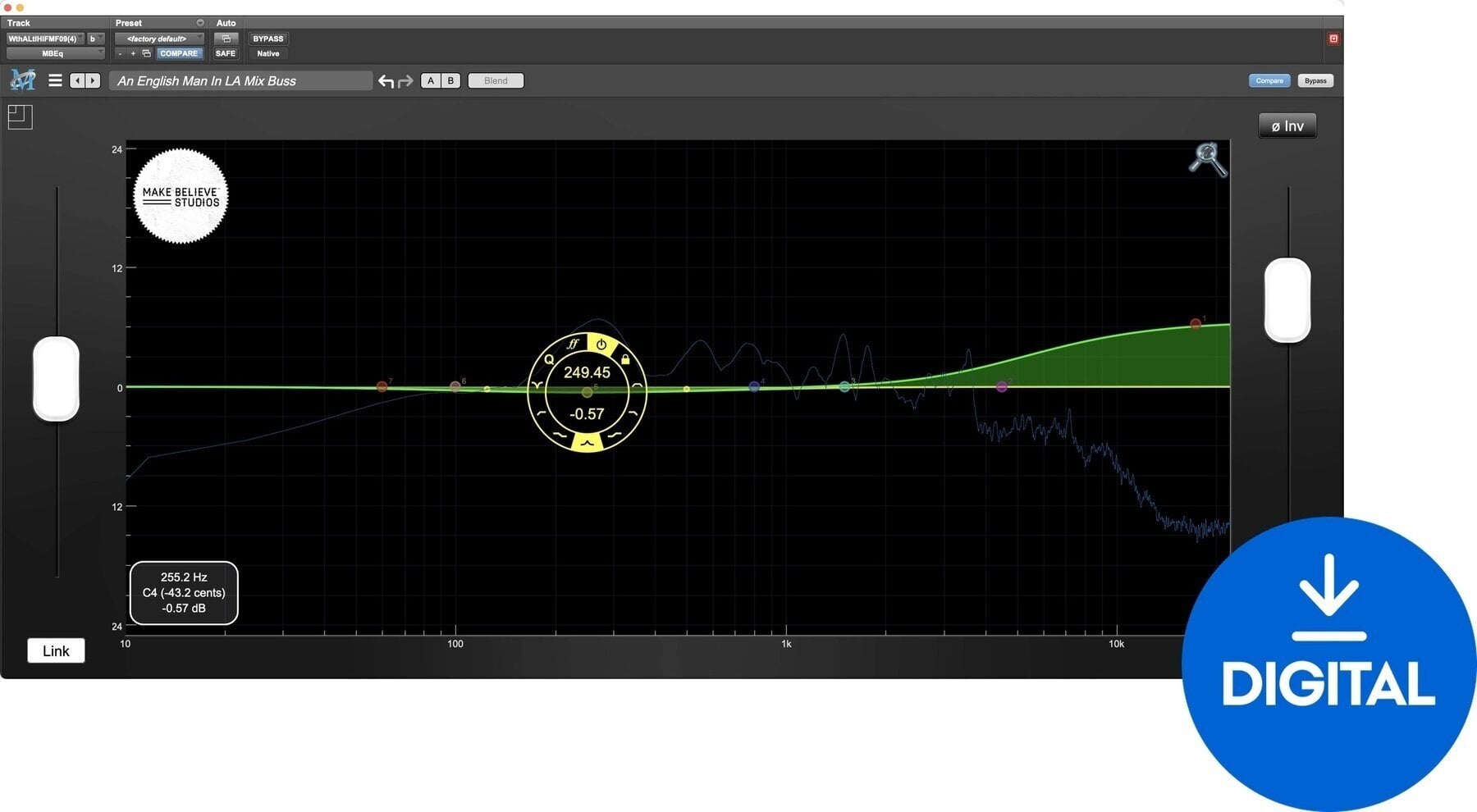Click the Link button
1477x812 pixels.
(56, 650)
